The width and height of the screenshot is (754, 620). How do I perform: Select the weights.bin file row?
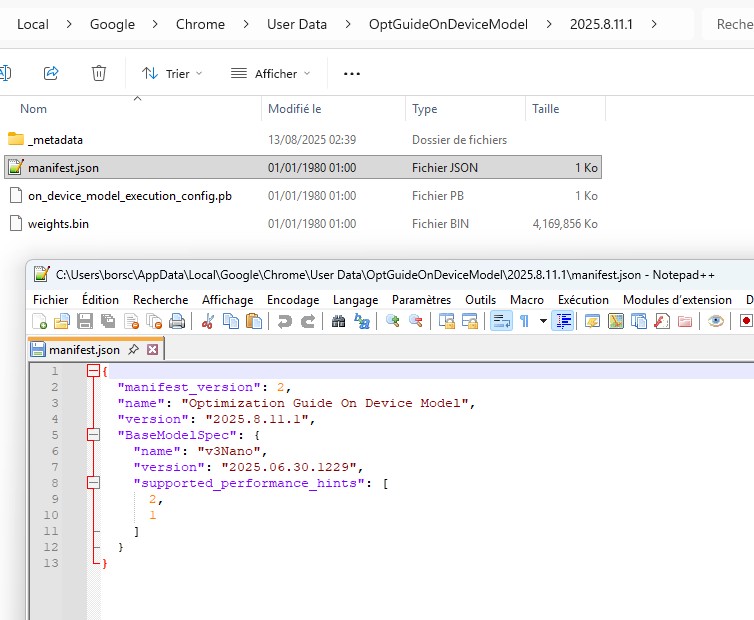(303, 224)
